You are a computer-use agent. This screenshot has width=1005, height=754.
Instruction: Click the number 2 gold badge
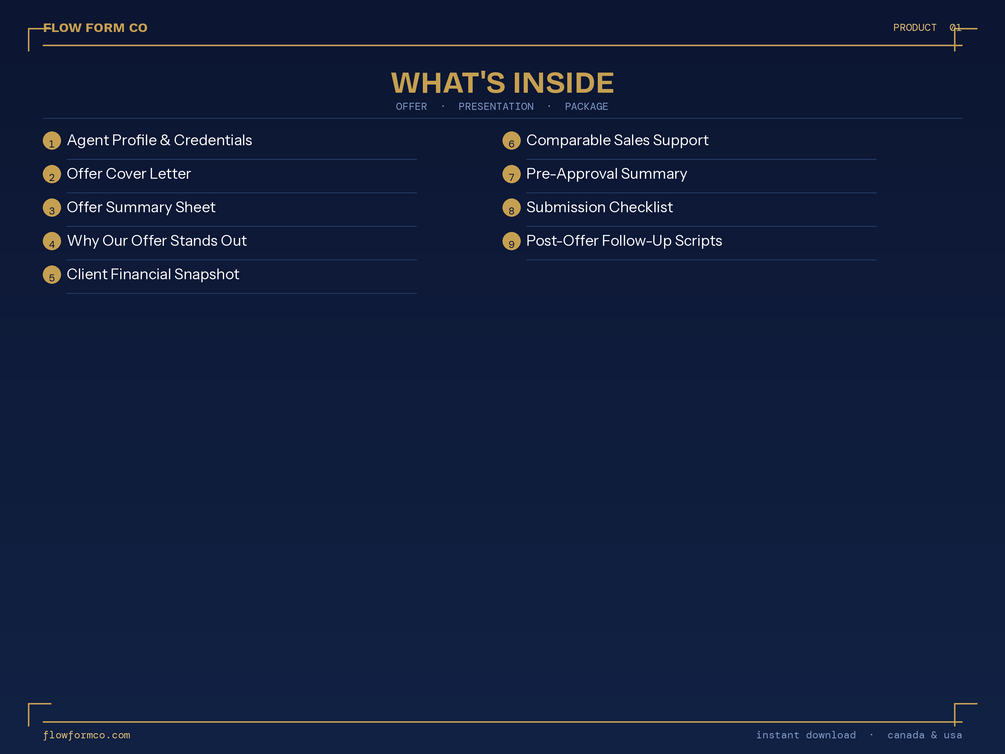(52, 174)
